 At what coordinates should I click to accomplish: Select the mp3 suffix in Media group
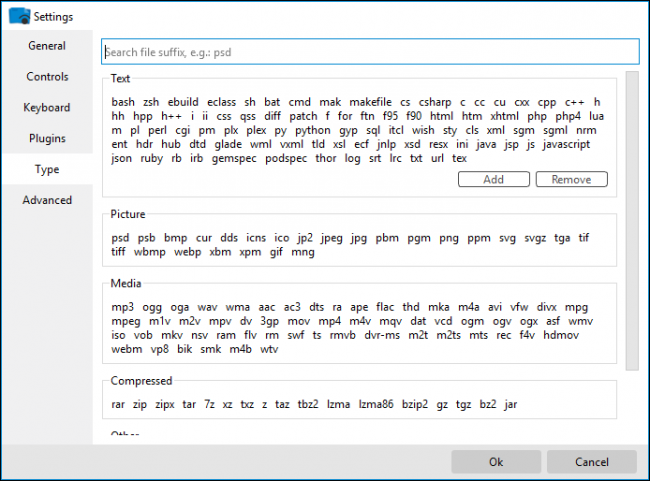[123, 306]
